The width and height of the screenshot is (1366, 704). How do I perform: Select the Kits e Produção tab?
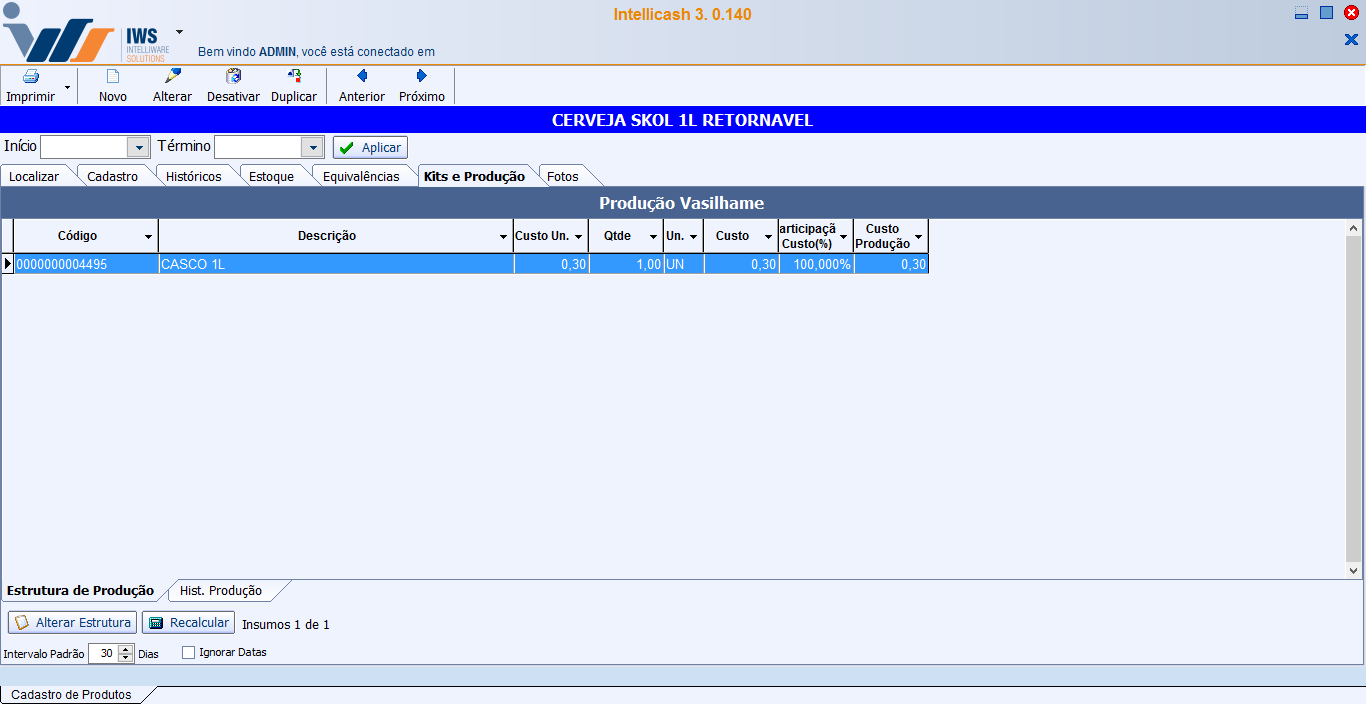pyautogui.click(x=474, y=176)
